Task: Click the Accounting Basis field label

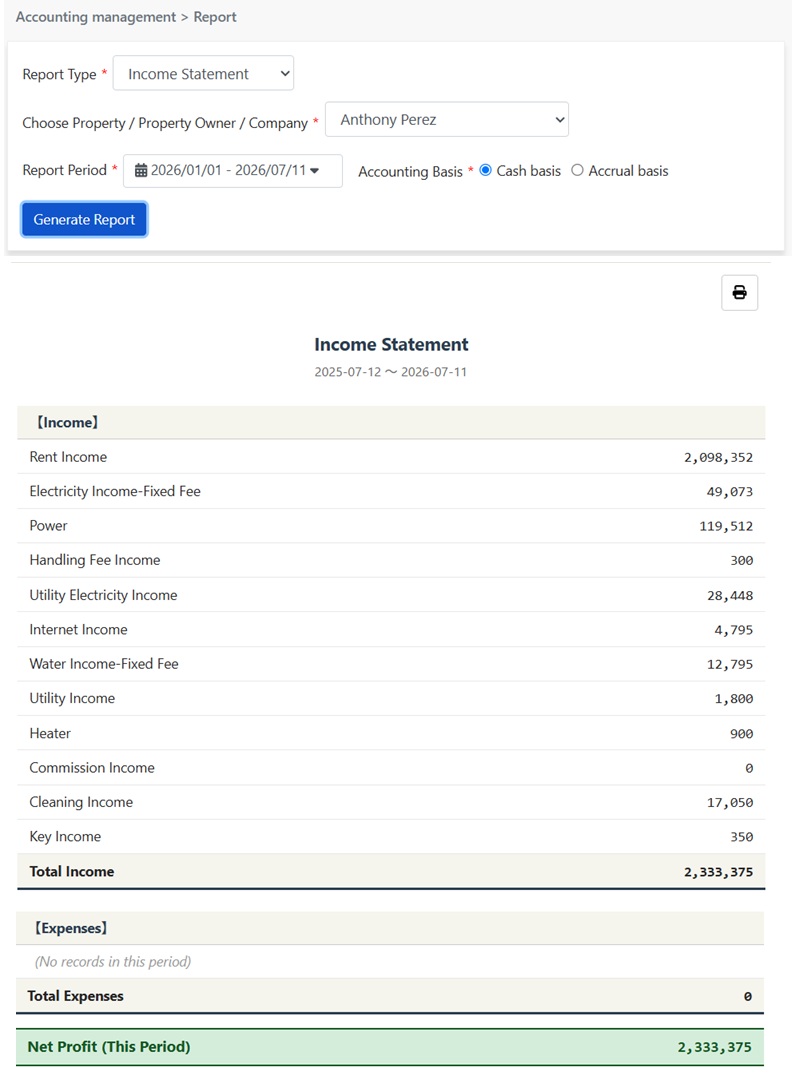Action: pos(410,172)
